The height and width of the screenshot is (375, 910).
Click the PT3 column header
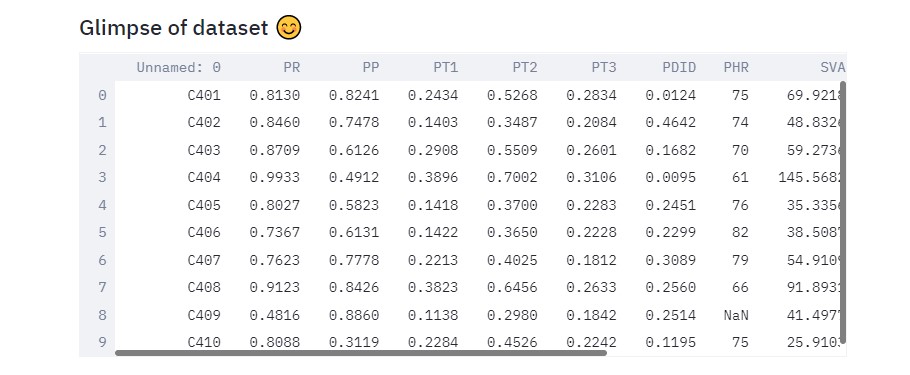click(x=604, y=67)
